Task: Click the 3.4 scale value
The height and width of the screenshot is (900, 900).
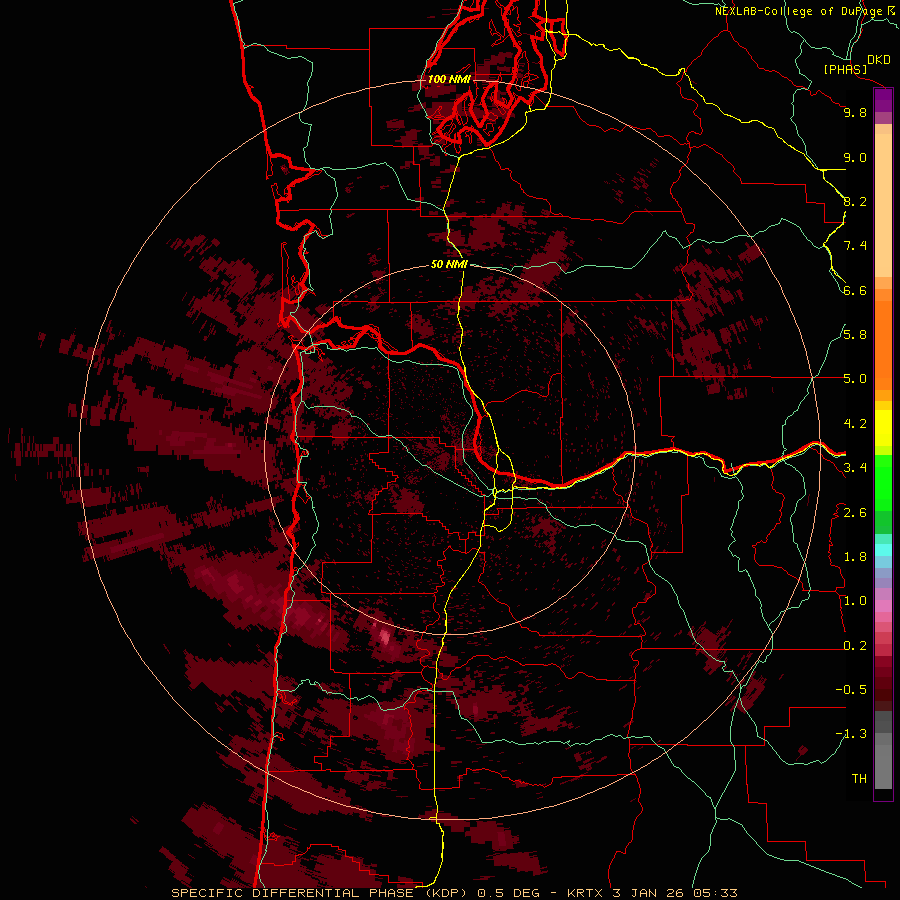Action: pyautogui.click(x=855, y=468)
